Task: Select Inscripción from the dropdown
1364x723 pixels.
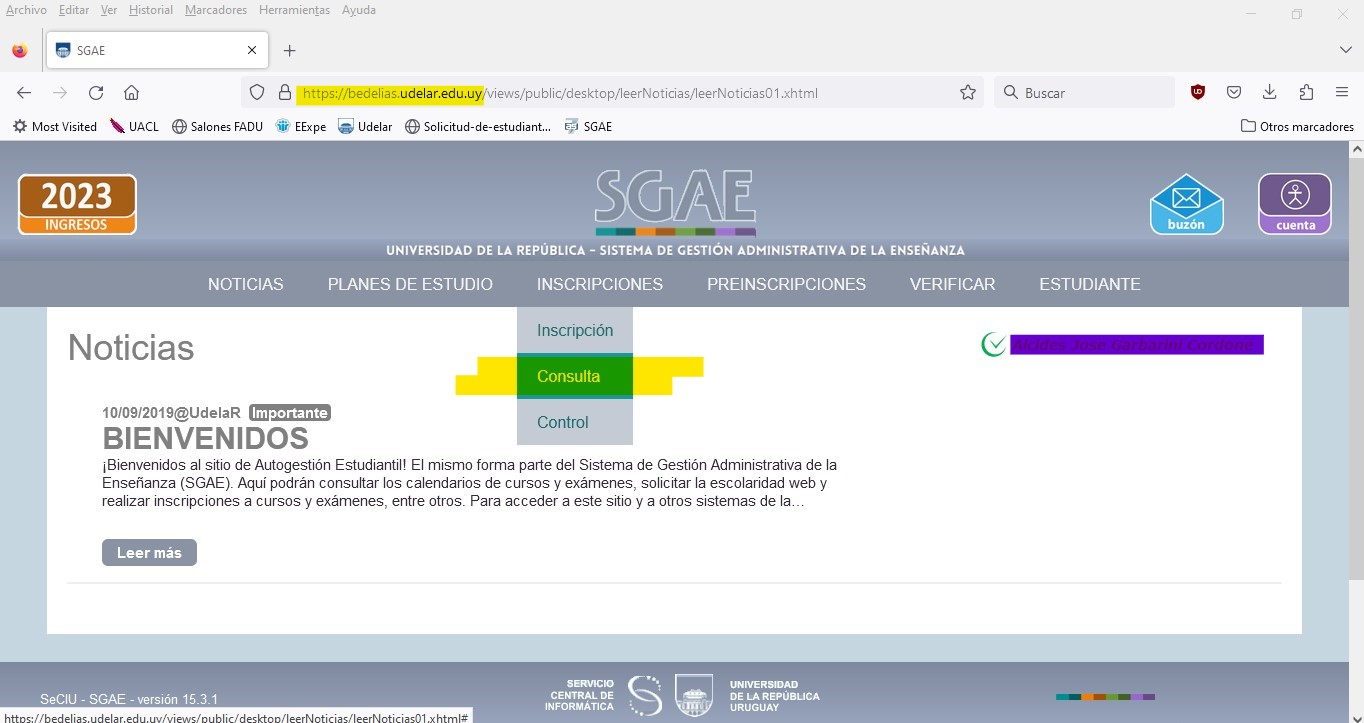Action: (x=575, y=330)
